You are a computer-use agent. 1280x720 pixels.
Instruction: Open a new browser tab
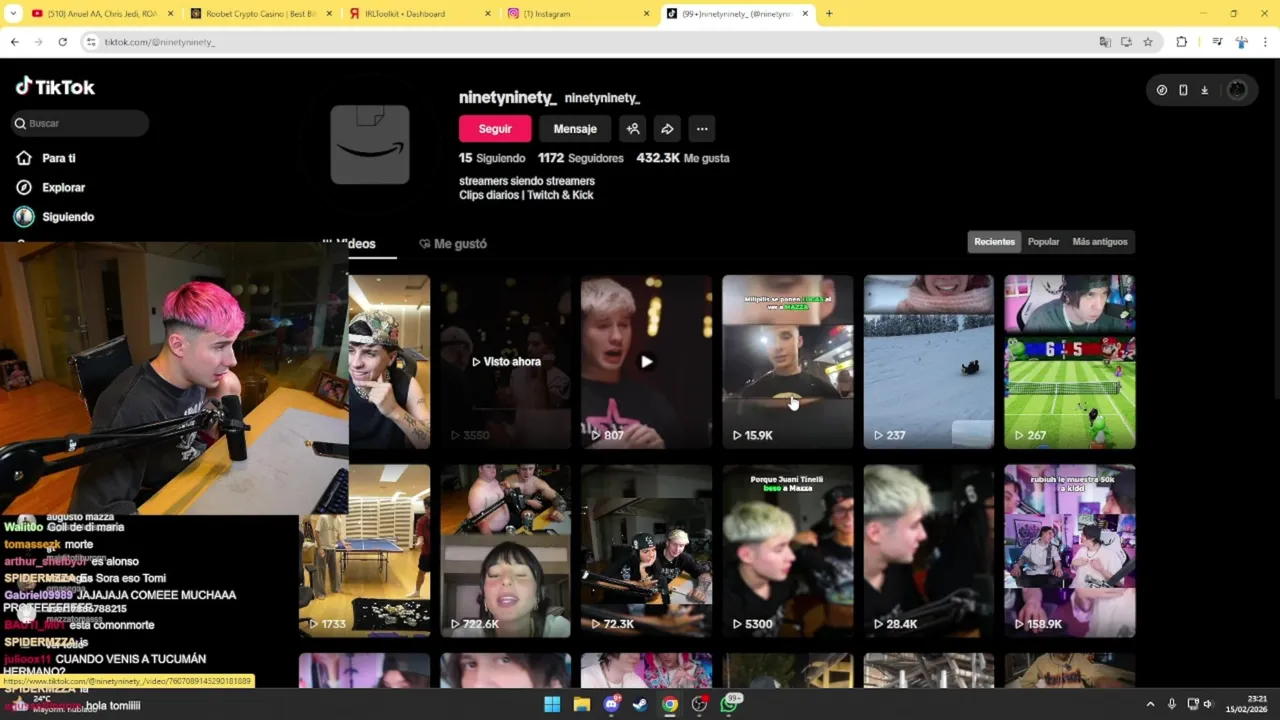coord(829,14)
